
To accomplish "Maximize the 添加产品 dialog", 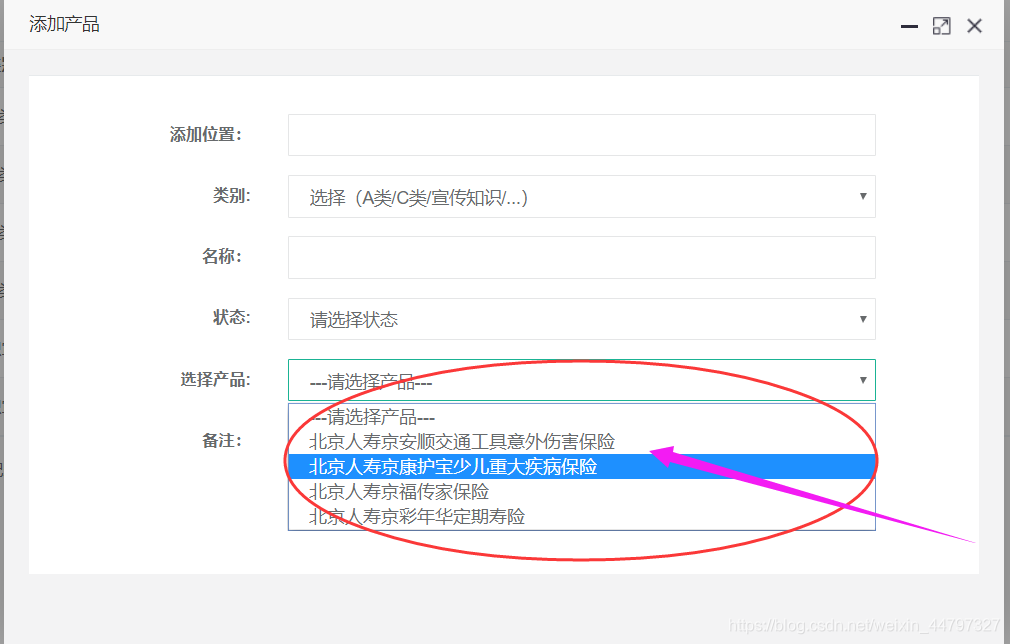I will click(942, 26).
